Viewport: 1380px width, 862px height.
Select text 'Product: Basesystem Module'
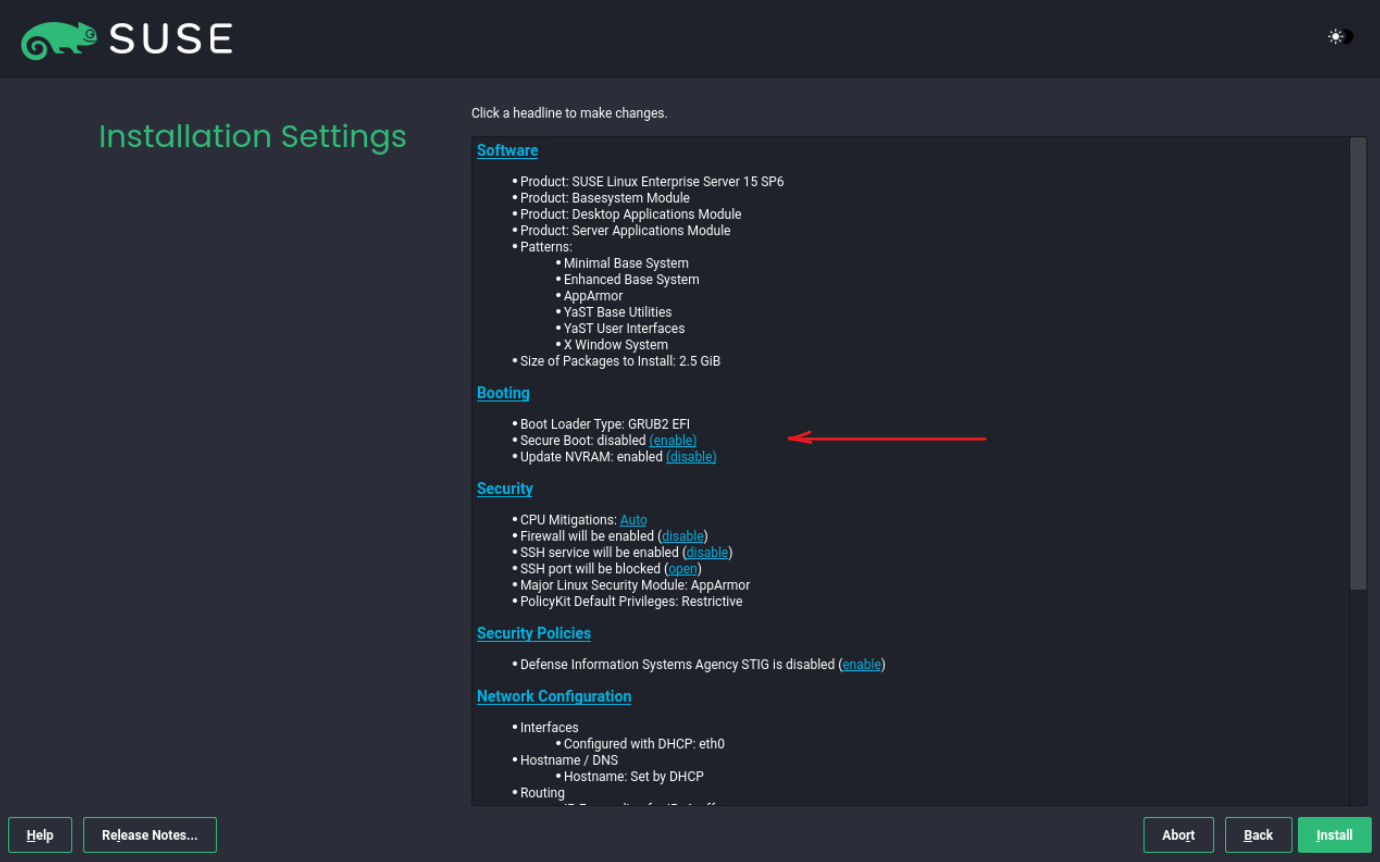click(605, 198)
